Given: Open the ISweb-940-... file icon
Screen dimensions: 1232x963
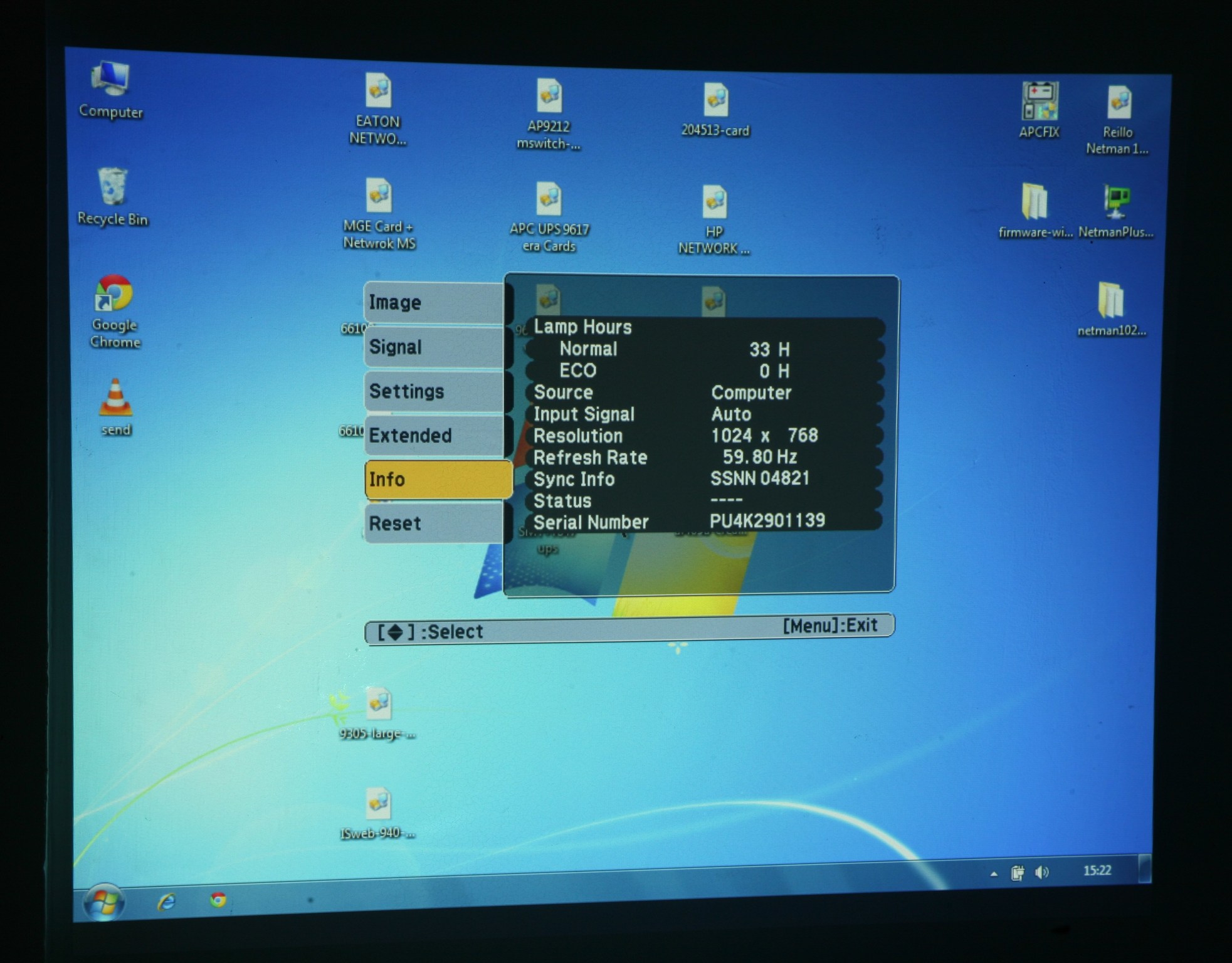Looking at the screenshot, I should 378,814.
